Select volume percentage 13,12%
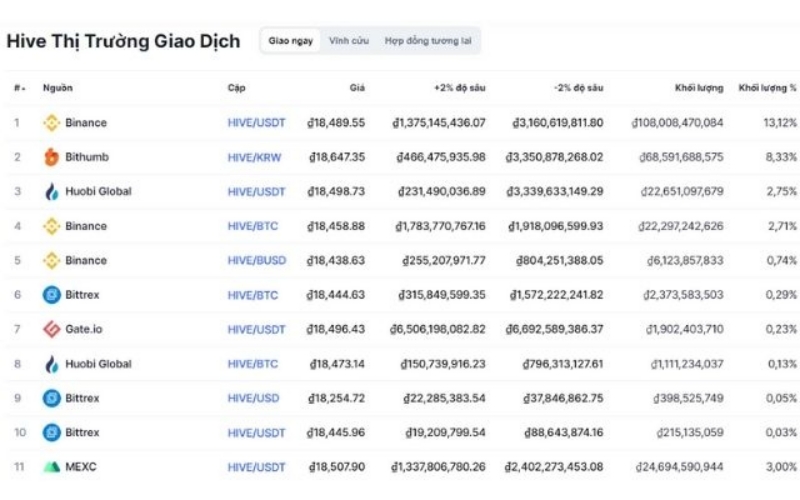The width and height of the screenshot is (800, 500). pos(780,123)
